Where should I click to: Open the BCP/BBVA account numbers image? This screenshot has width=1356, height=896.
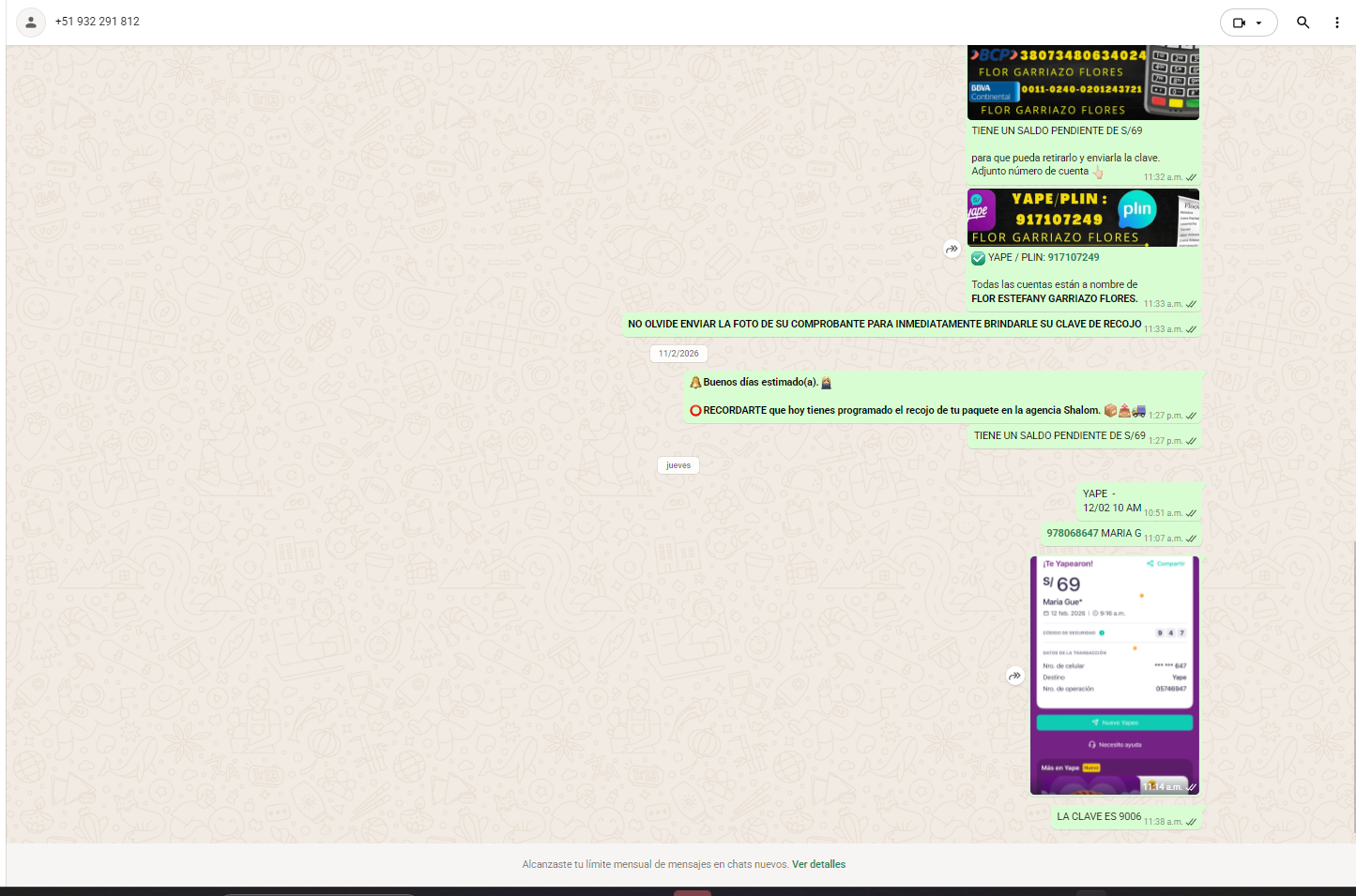click(1083, 83)
